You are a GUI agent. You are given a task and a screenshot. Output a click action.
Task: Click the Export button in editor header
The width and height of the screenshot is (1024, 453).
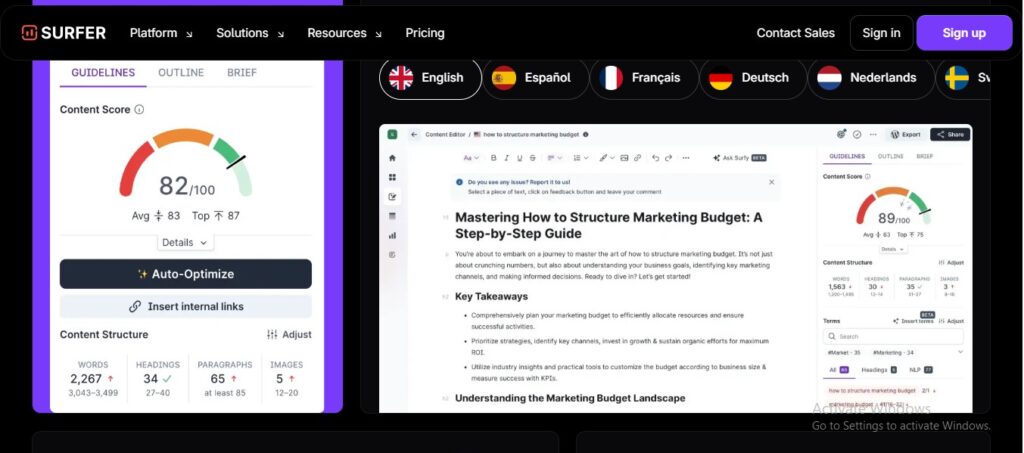pos(905,134)
